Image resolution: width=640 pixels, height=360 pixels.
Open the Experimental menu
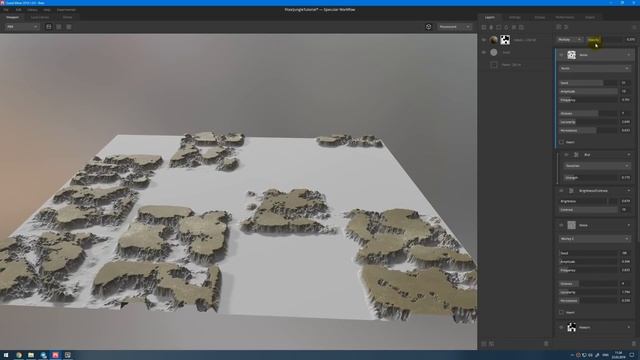[66, 9]
